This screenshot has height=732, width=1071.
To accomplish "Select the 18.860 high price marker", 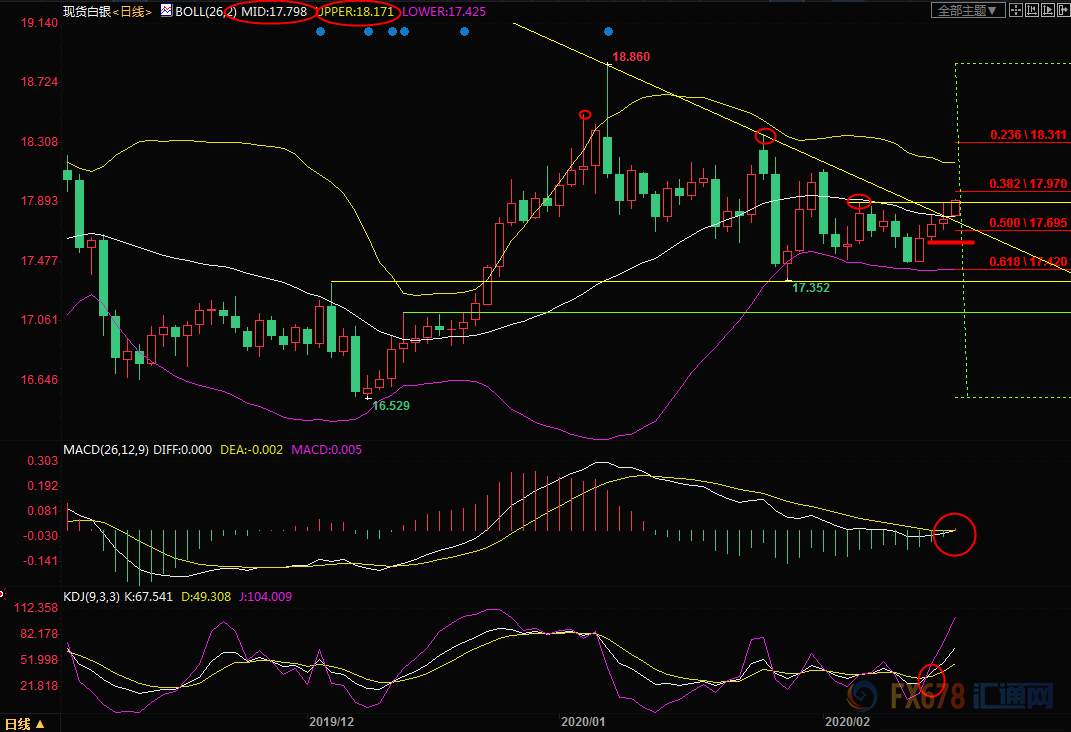I will coord(630,57).
